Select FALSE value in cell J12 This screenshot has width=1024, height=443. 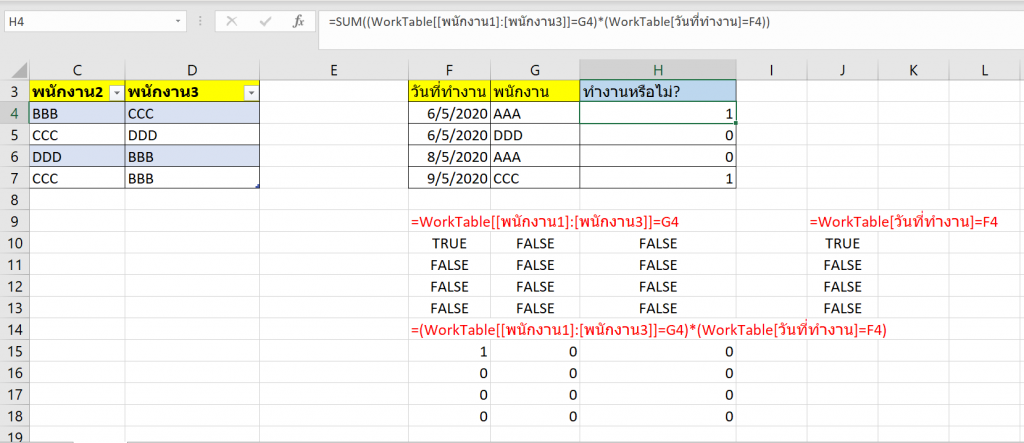842,286
